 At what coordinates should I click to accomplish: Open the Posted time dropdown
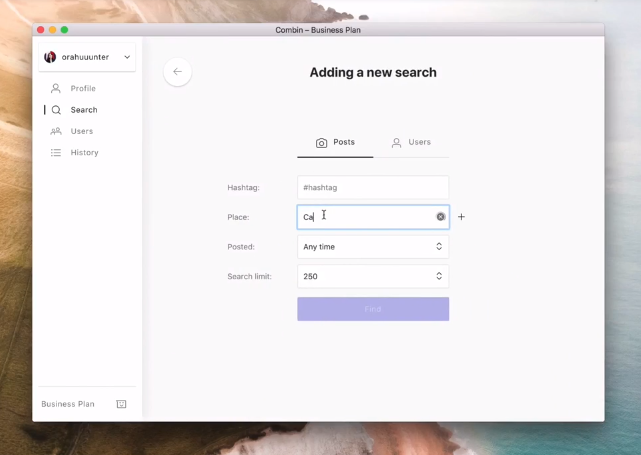[x=372, y=247]
